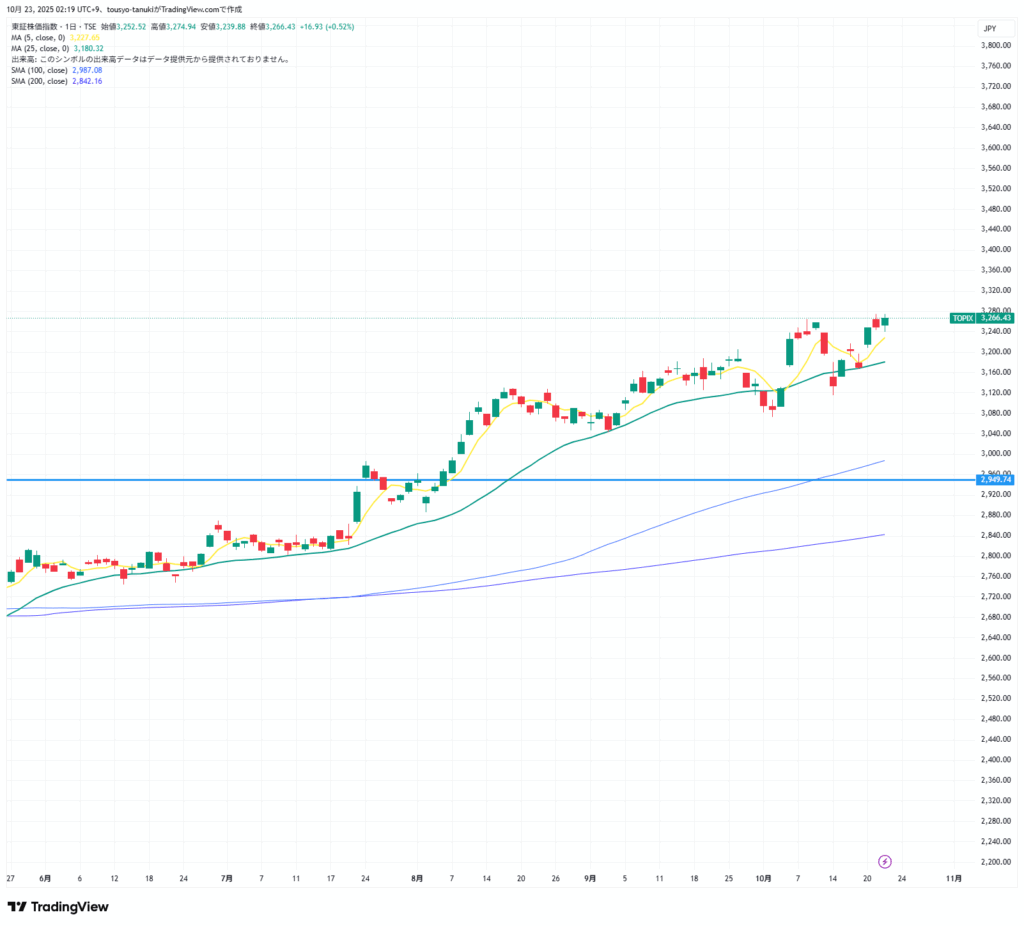Click the purple lightning event icon
The height and width of the screenshot is (926, 1024).
point(884,861)
